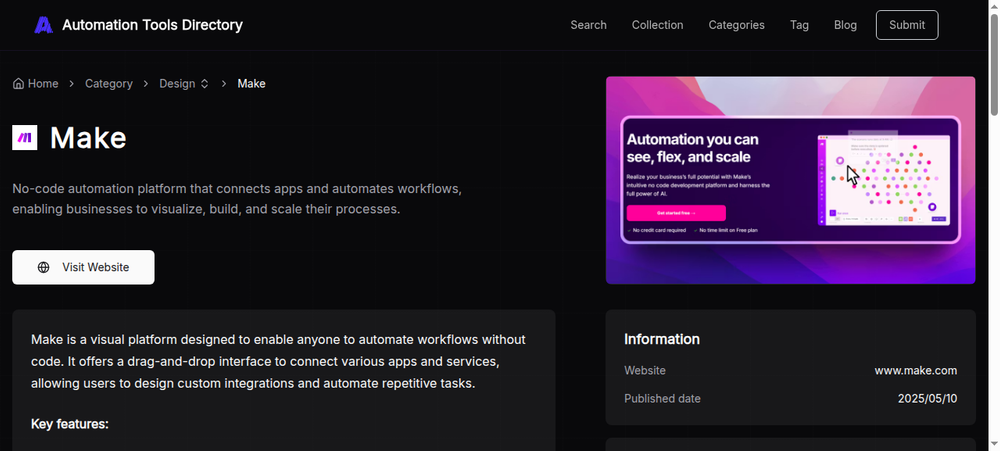Click the vertical page scrollbar thumb
This screenshot has width=1000, height=451.
click(994, 64)
